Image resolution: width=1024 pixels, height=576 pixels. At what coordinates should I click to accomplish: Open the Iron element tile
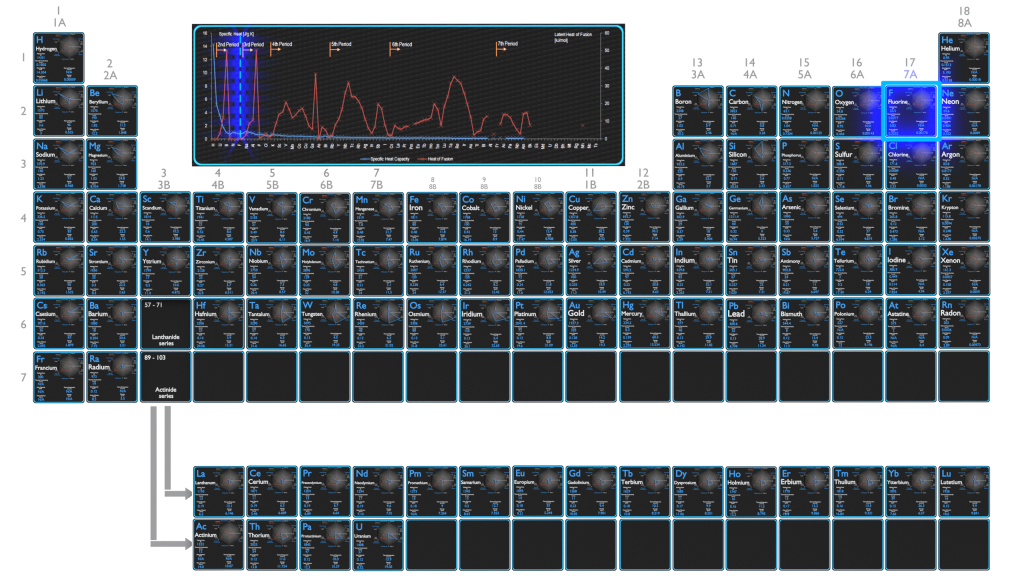click(x=431, y=217)
